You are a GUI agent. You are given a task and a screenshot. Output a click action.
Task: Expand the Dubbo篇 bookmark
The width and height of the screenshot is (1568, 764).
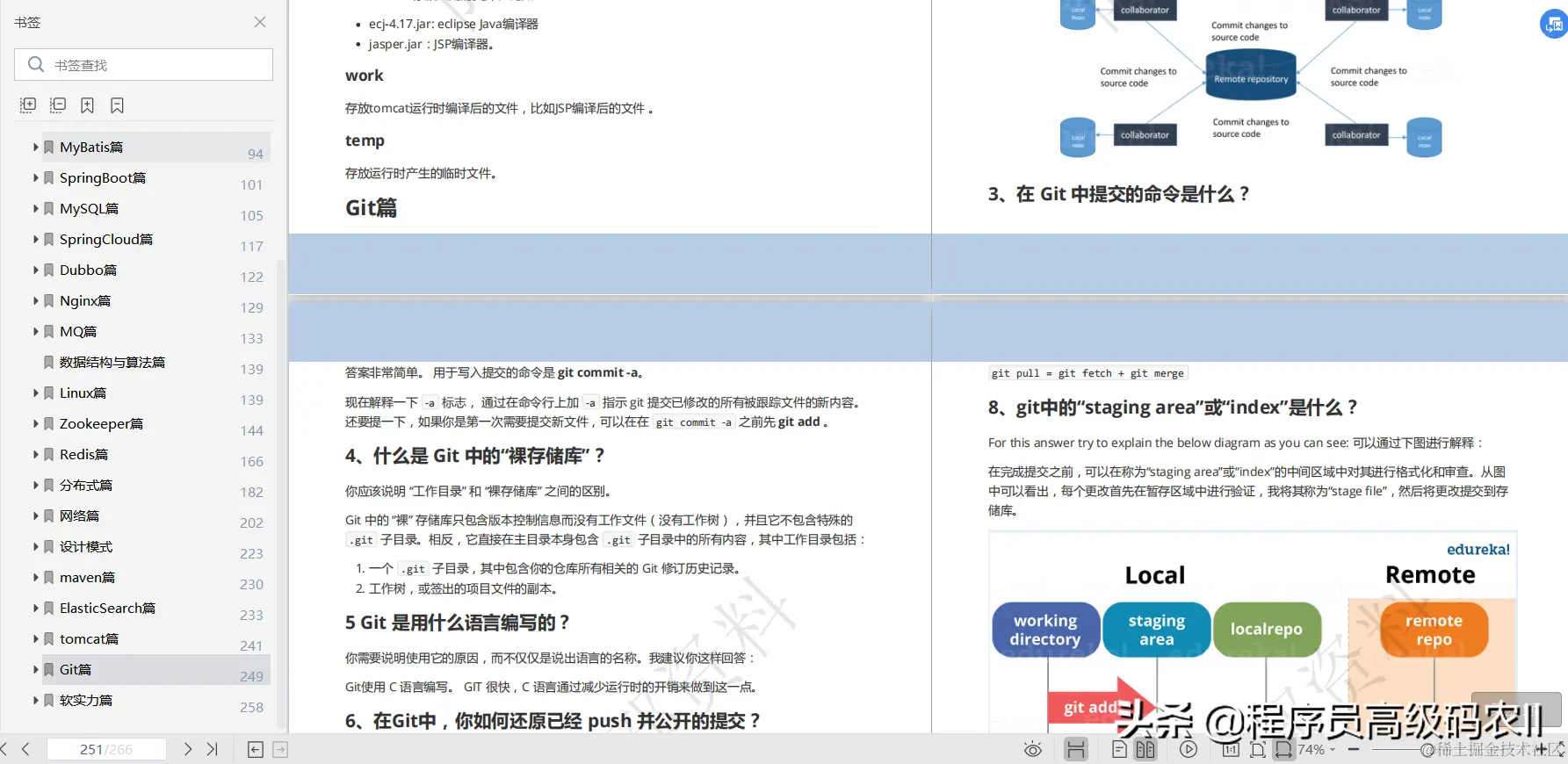(x=35, y=270)
